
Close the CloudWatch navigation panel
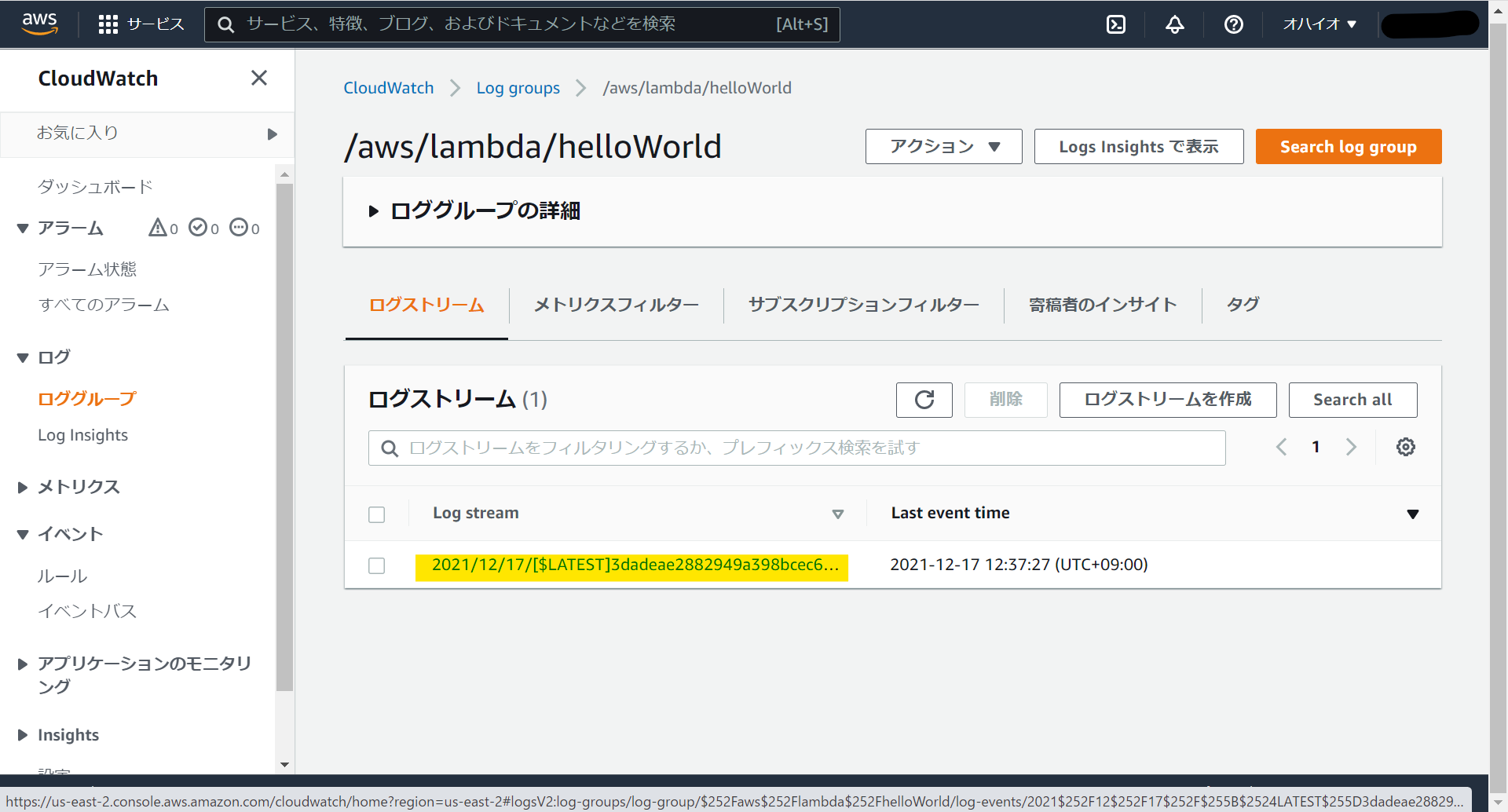point(259,78)
